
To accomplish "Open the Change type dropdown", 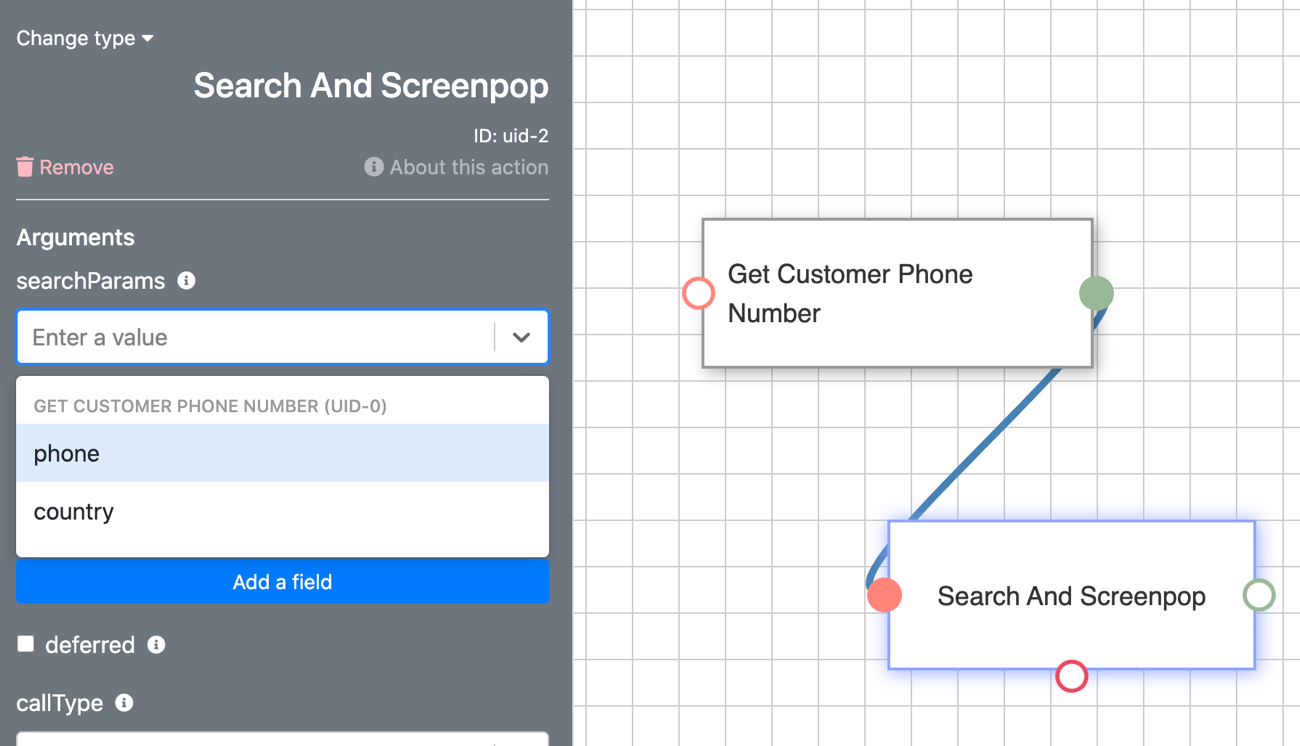I will [x=85, y=38].
